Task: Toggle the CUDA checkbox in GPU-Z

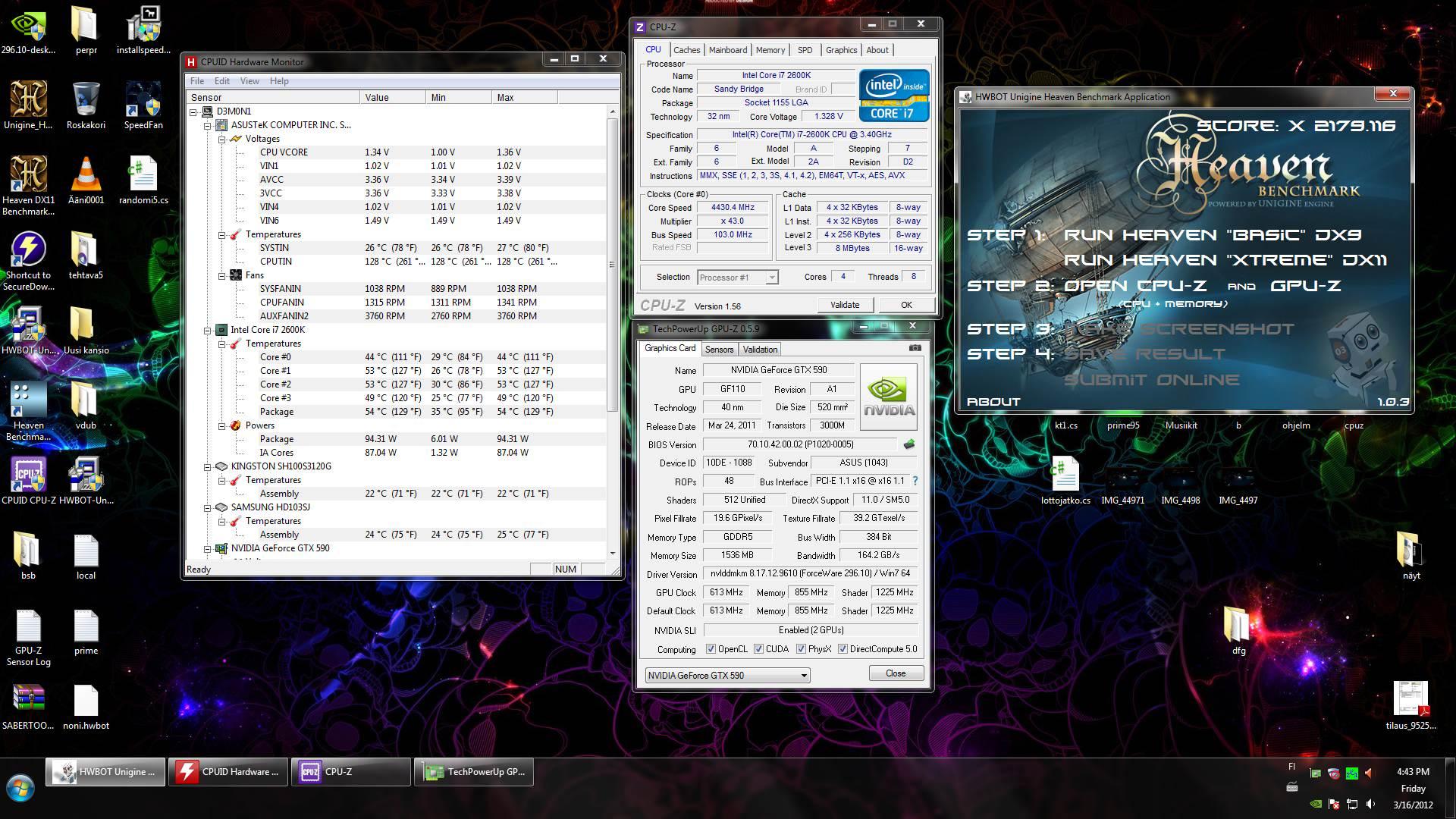Action: pyautogui.click(x=758, y=649)
